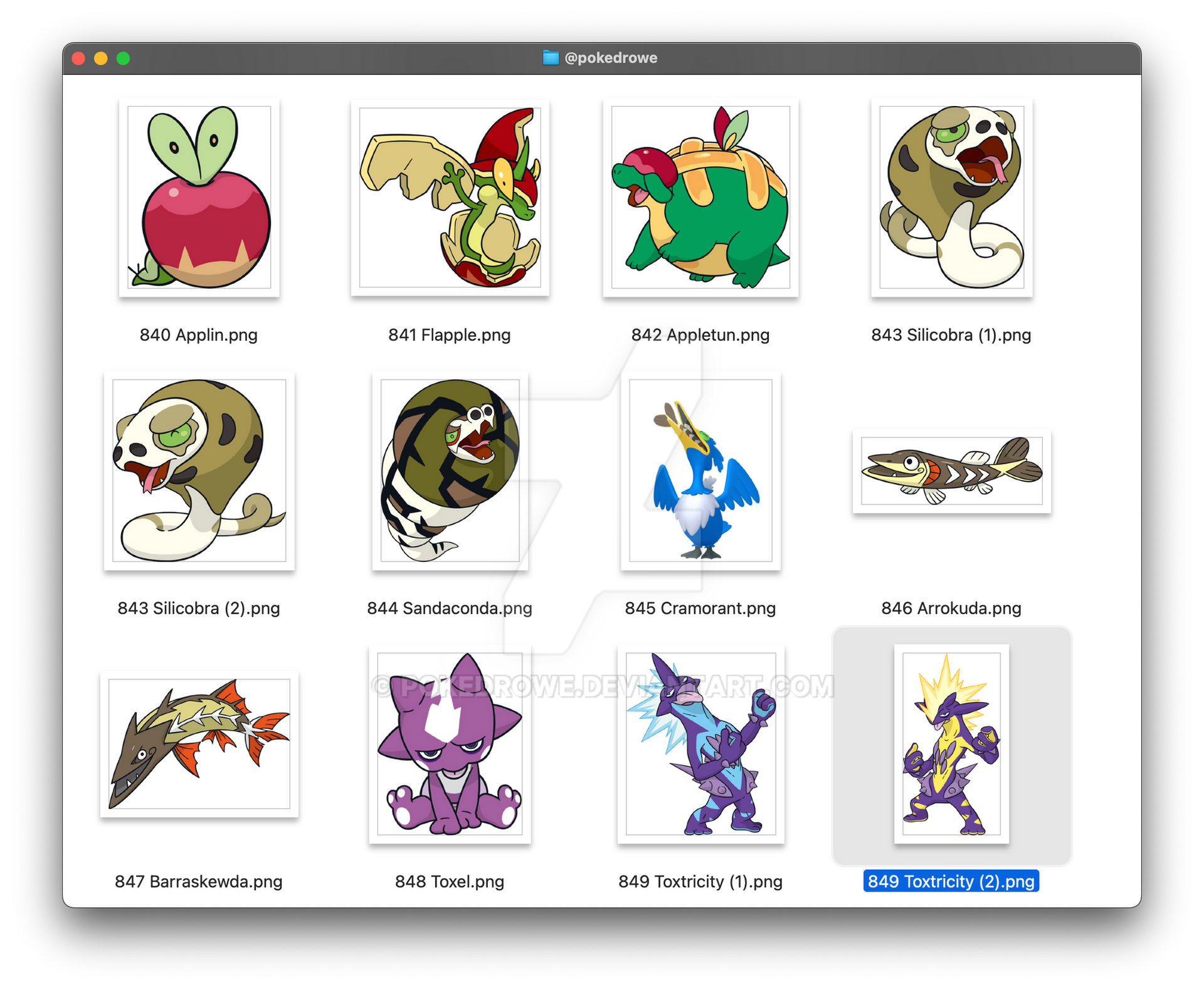Image resolution: width=1204 pixels, height=990 pixels.
Task: Click the file name 840 Applin.png
Action: (199, 334)
